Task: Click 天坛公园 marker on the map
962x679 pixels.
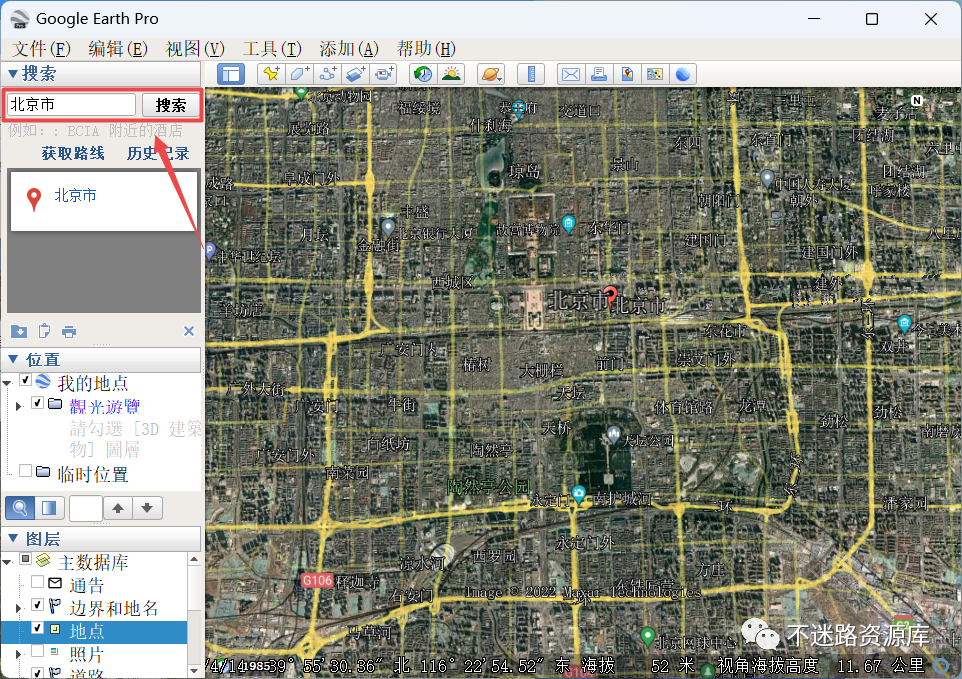Action: pyautogui.click(x=614, y=435)
